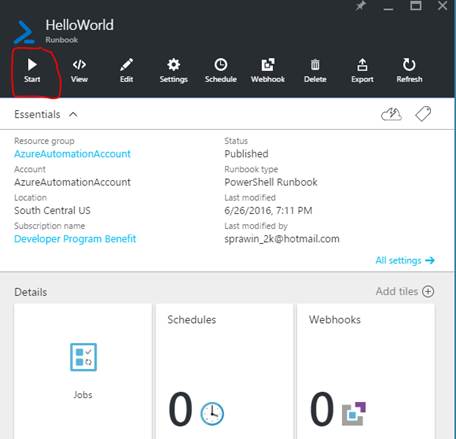Close the HelloWorld blade
Viewport: 456px width, 439px height.
click(443, 6)
